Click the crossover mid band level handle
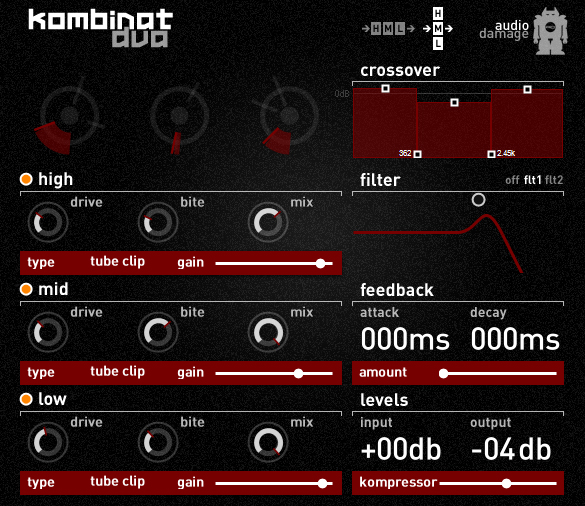Screen dimensions: 585x506 454,102
